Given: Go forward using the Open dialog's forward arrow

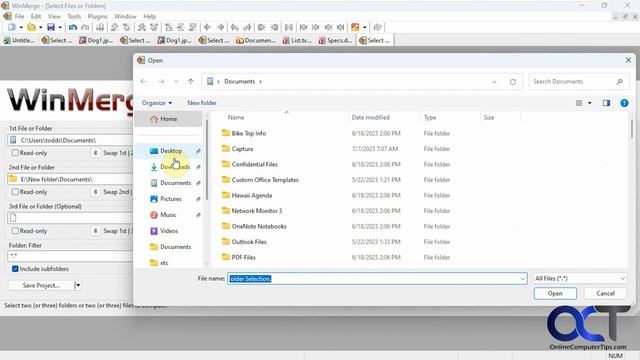Looking at the screenshot, I should click(161, 82).
